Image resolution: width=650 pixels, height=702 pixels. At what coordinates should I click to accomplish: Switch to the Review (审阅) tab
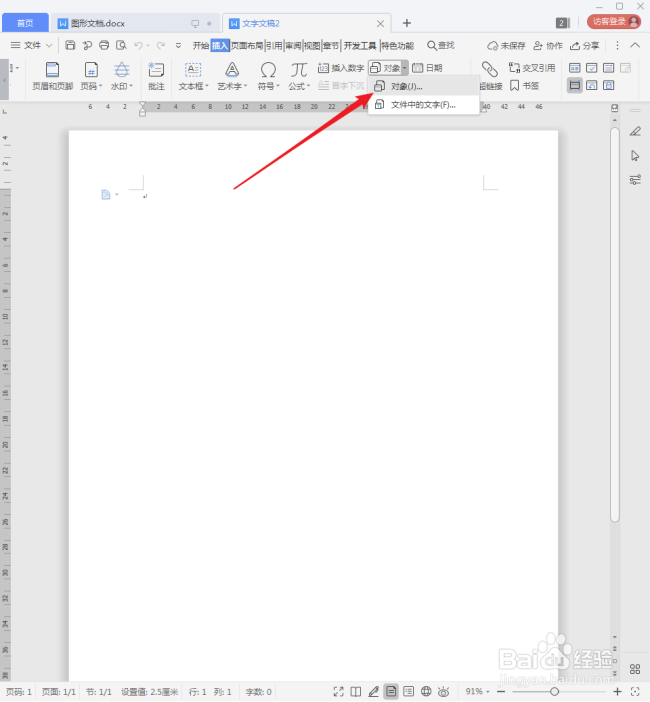tap(293, 45)
